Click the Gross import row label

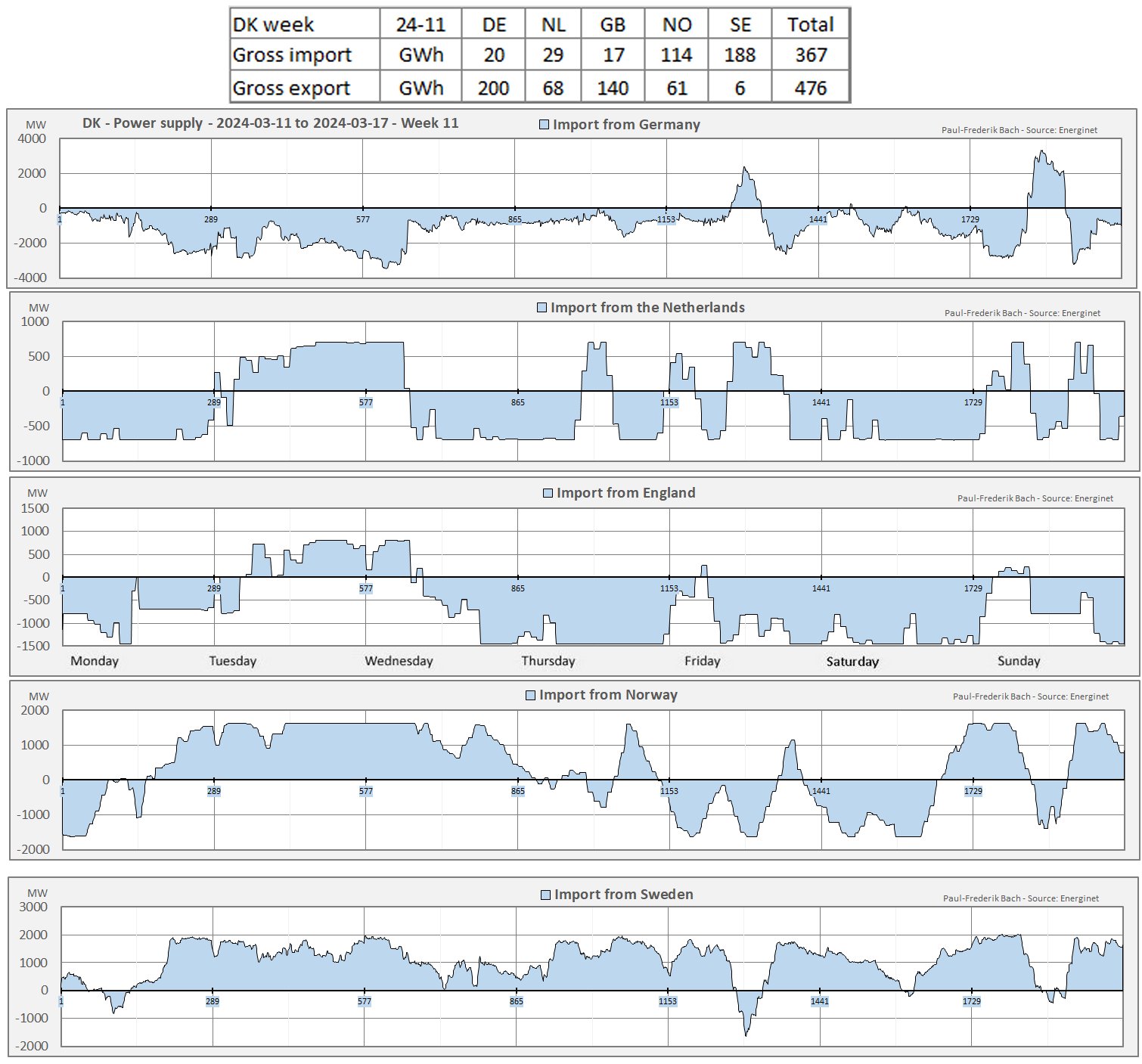292,55
